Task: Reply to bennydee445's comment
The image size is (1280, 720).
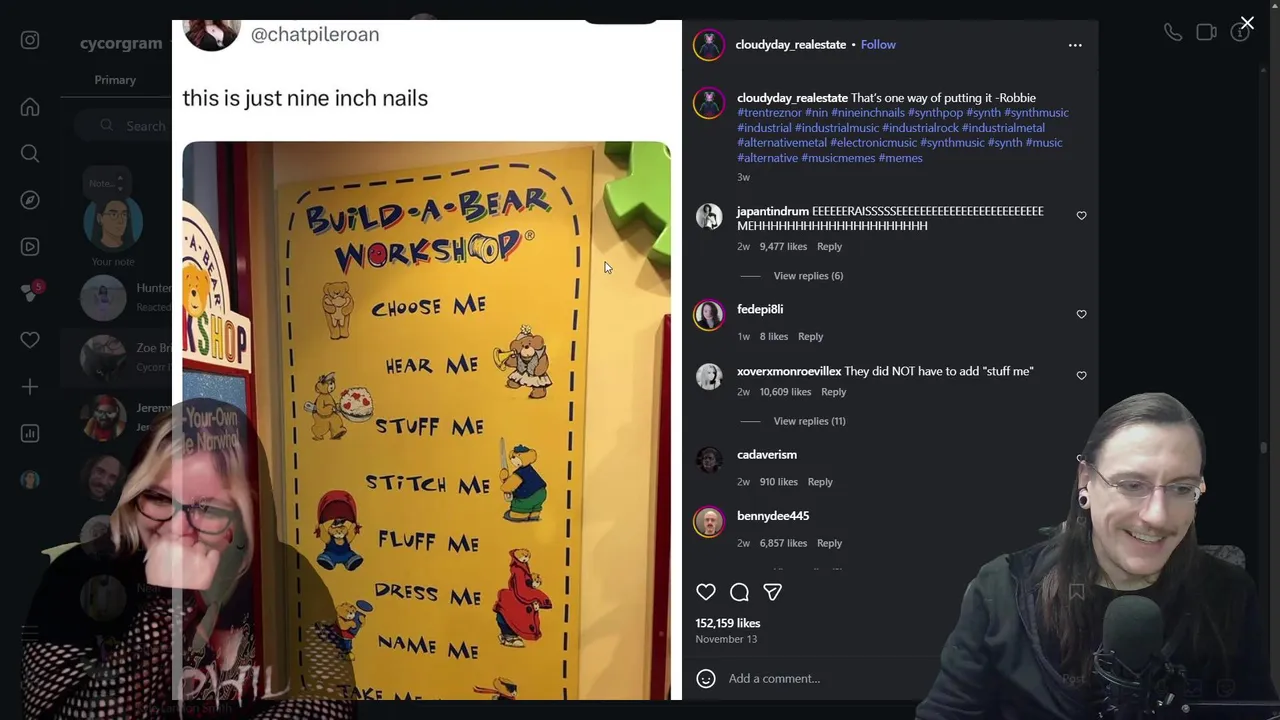Action: pos(829,543)
